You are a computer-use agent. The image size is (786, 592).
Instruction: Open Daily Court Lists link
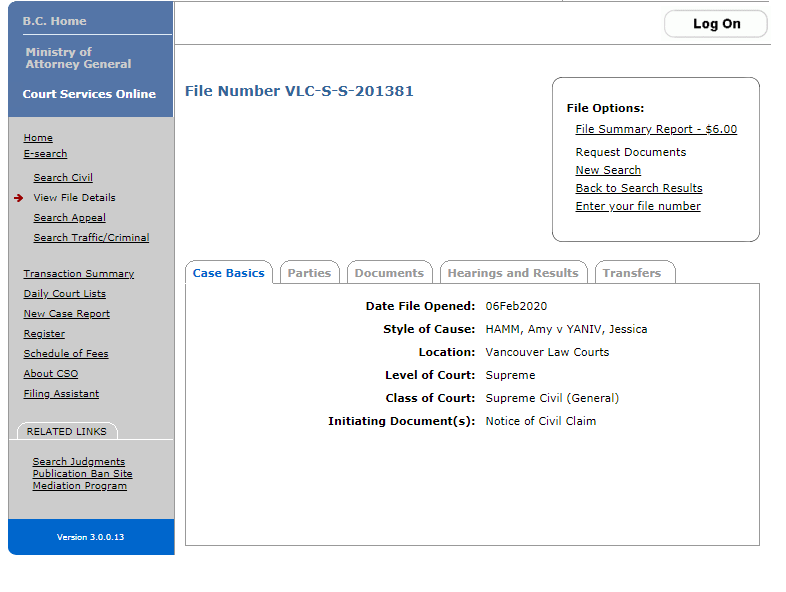[x=65, y=294]
